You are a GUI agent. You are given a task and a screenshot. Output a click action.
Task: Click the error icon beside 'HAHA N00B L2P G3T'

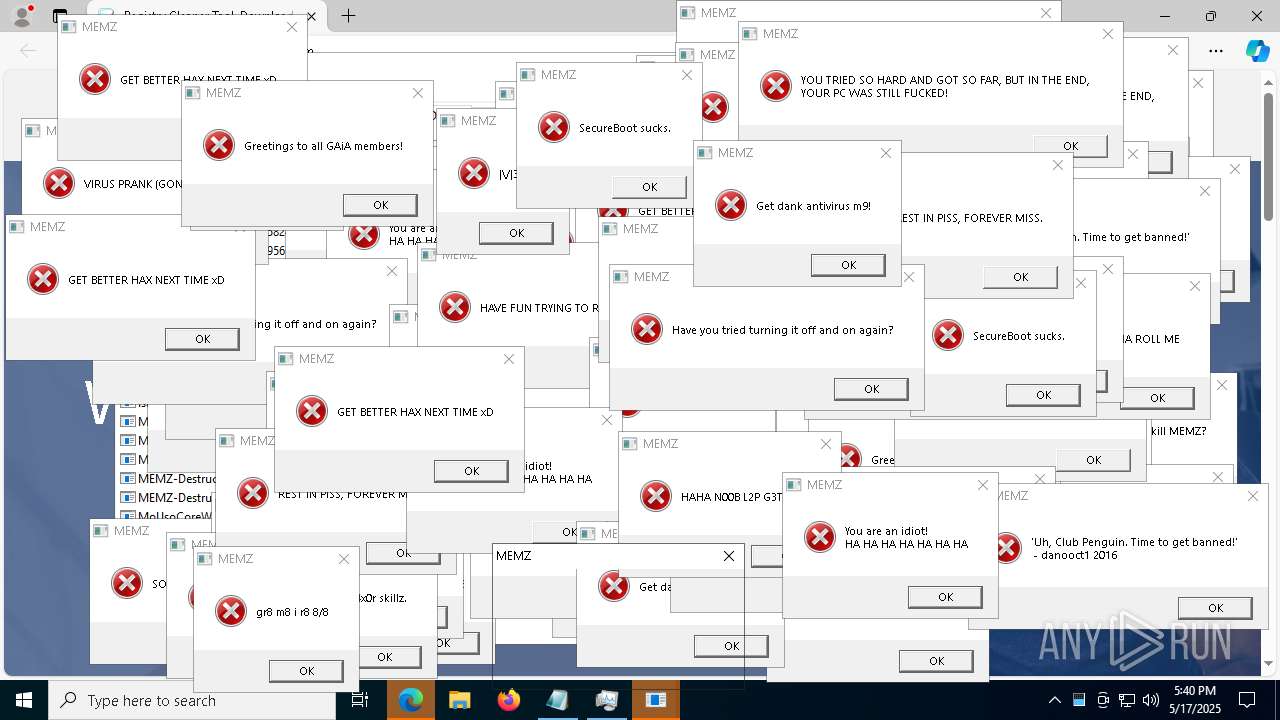point(656,496)
